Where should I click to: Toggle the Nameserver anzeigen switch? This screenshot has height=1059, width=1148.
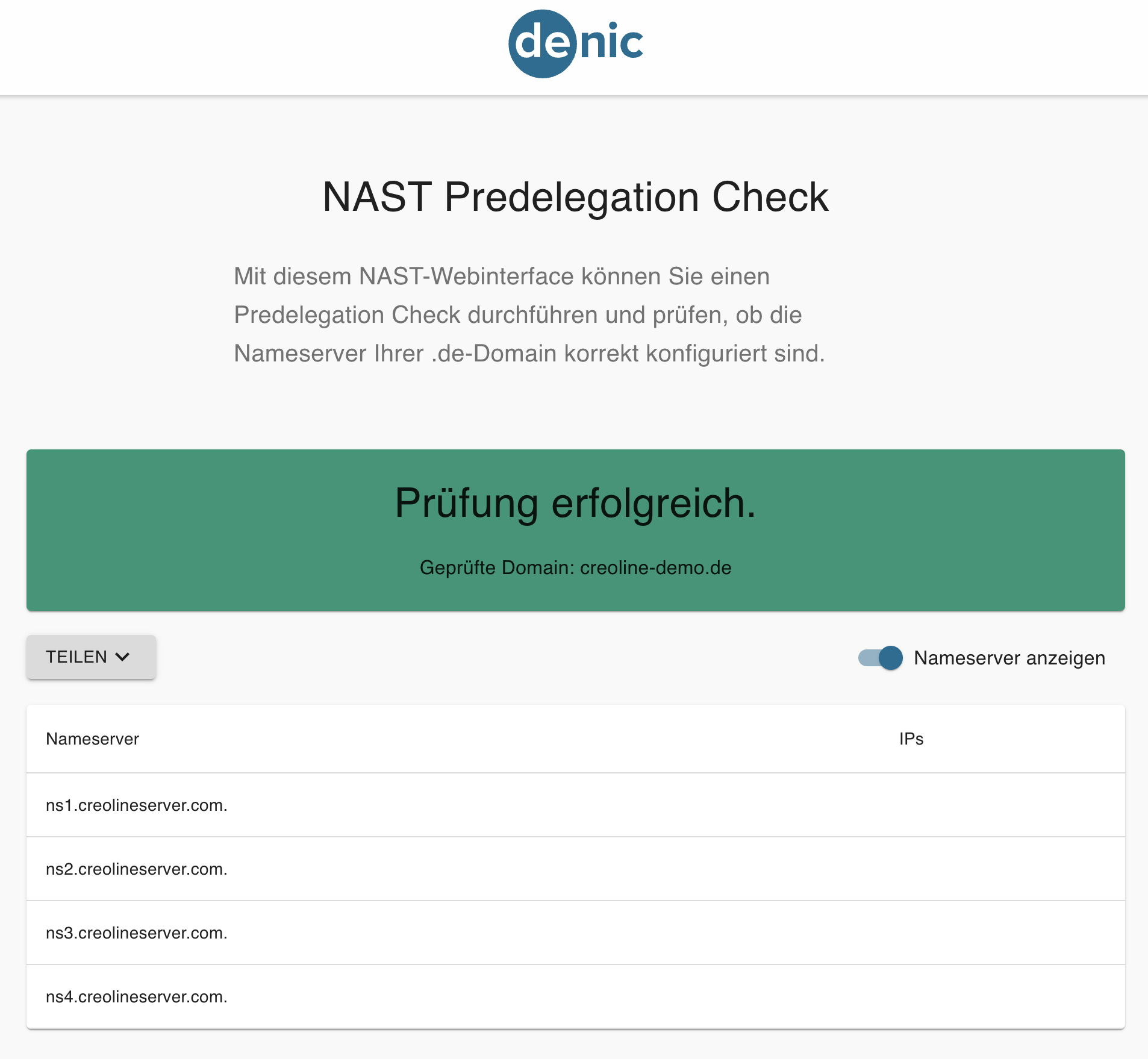pos(880,658)
